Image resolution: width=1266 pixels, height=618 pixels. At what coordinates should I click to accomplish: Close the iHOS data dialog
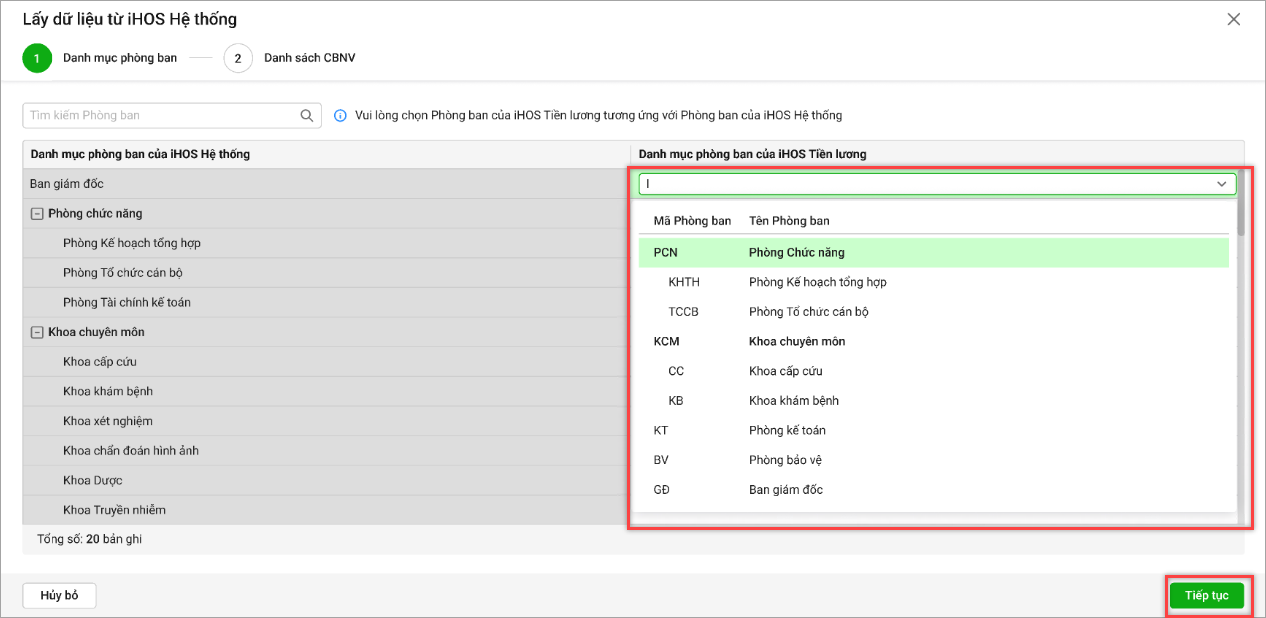click(x=1234, y=19)
